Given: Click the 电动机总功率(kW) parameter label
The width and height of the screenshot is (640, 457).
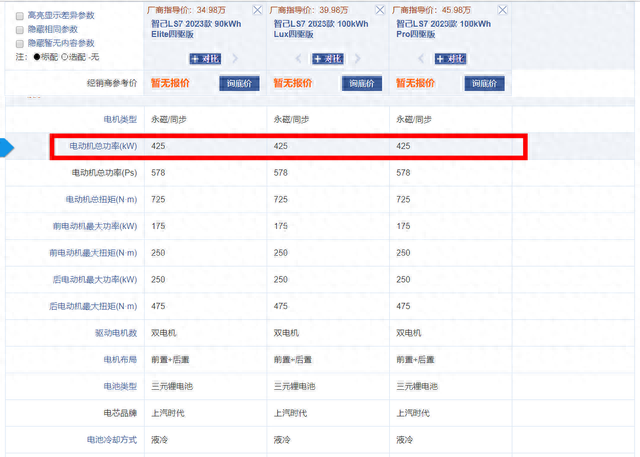Looking at the screenshot, I should 103,146.
